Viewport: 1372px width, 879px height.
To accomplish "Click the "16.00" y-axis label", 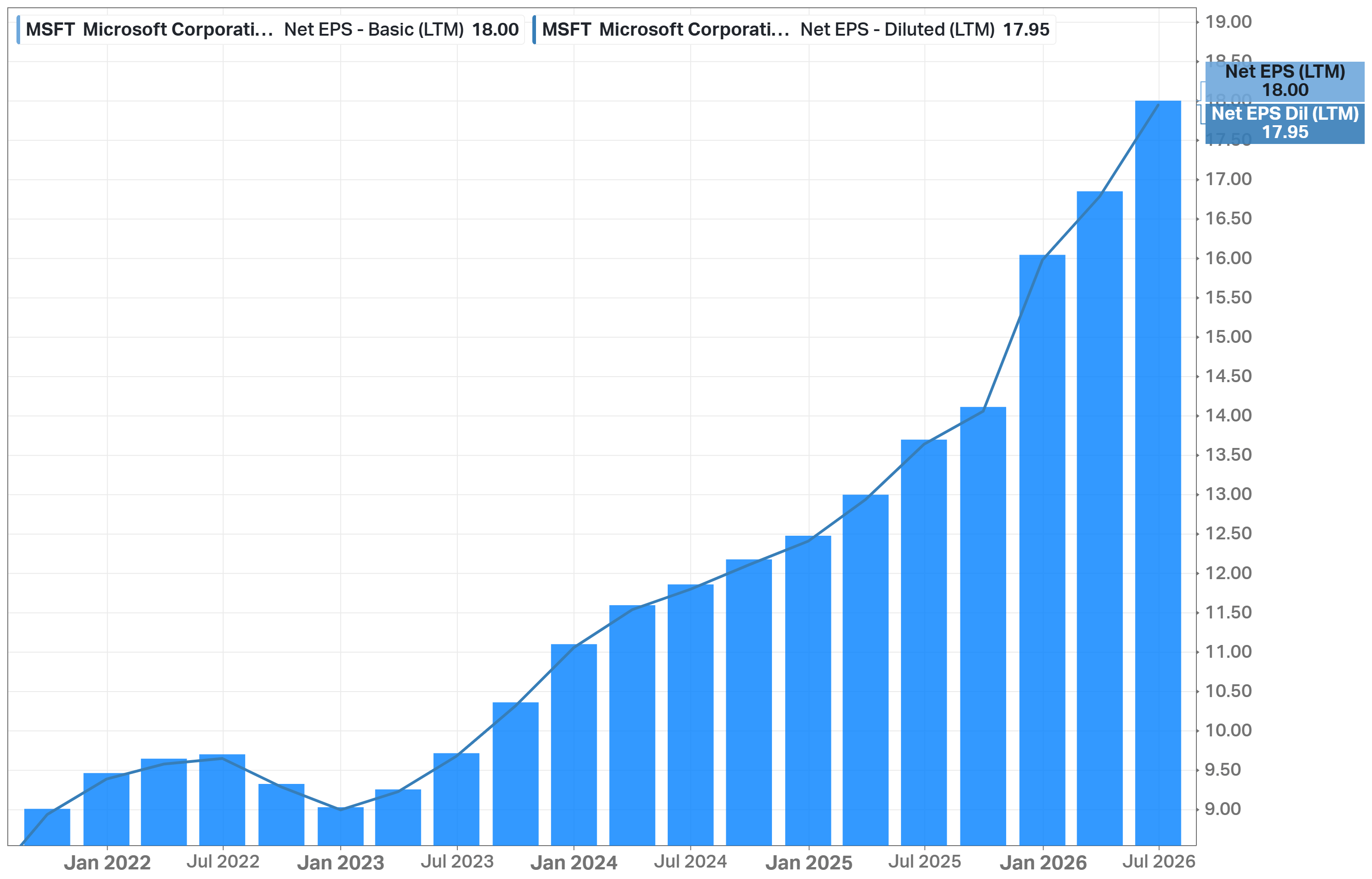I will pyautogui.click(x=1228, y=258).
